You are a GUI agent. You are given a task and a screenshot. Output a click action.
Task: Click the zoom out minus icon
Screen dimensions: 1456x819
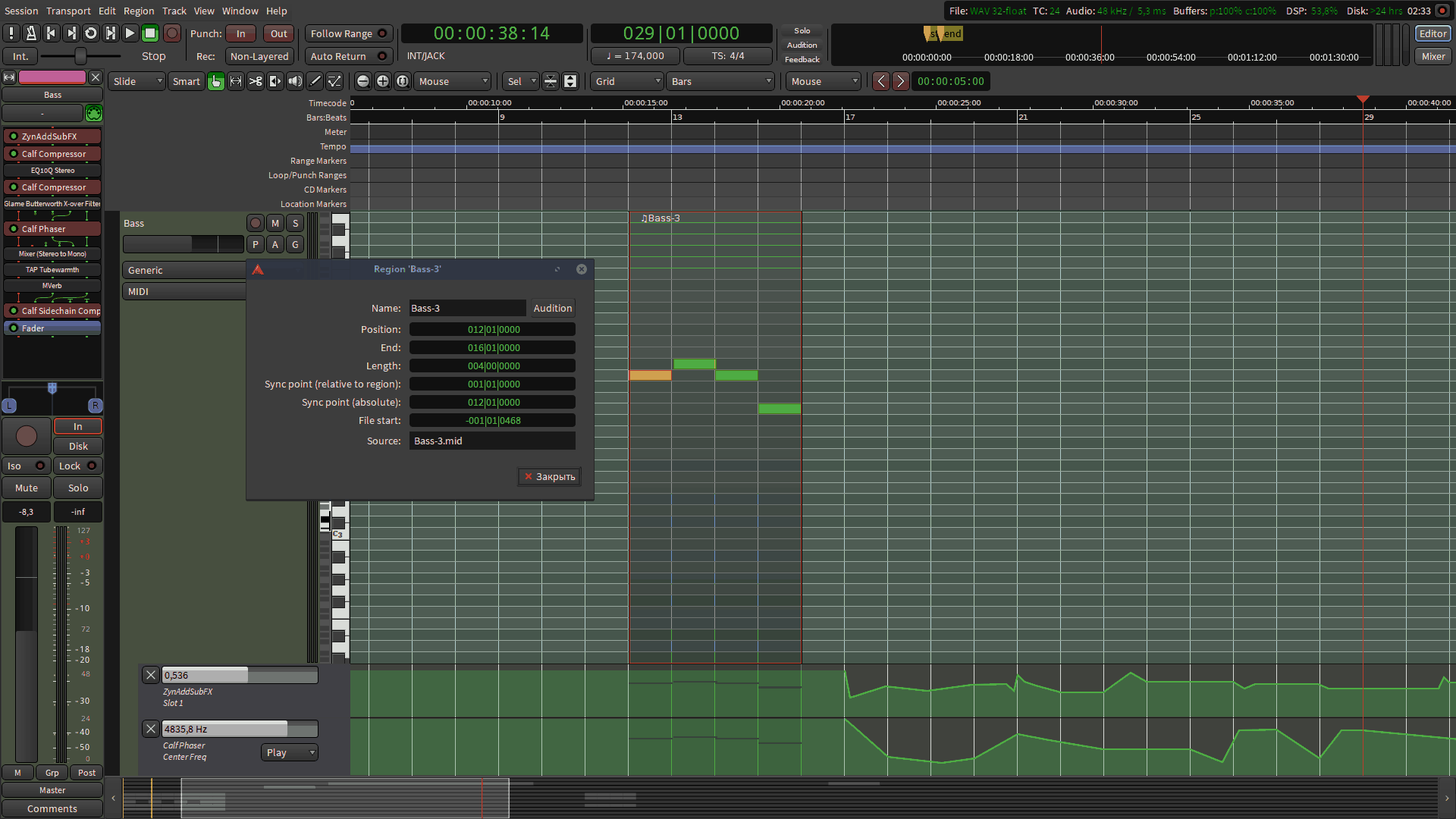pos(363,81)
